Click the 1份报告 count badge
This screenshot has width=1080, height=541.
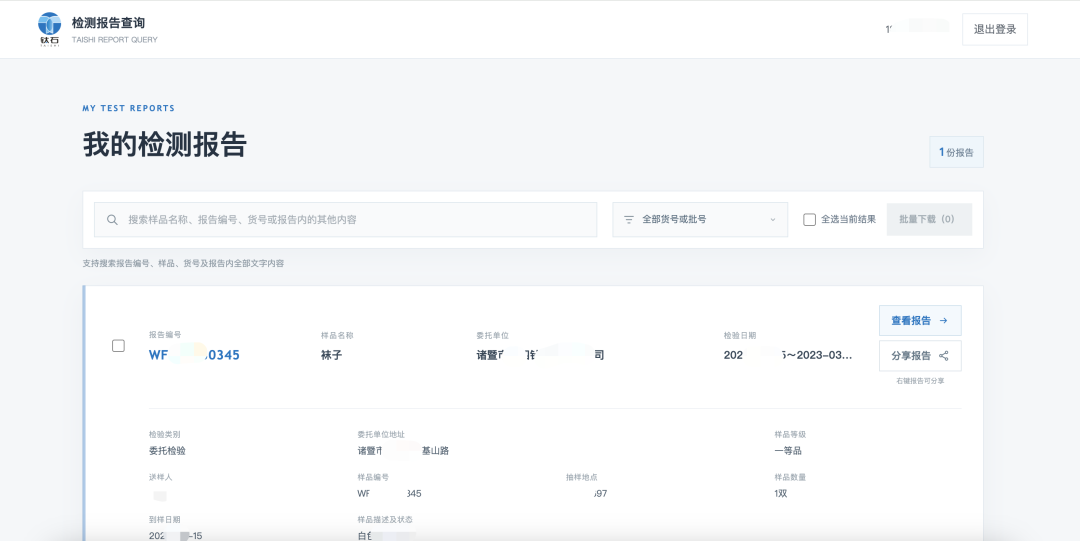(956, 152)
